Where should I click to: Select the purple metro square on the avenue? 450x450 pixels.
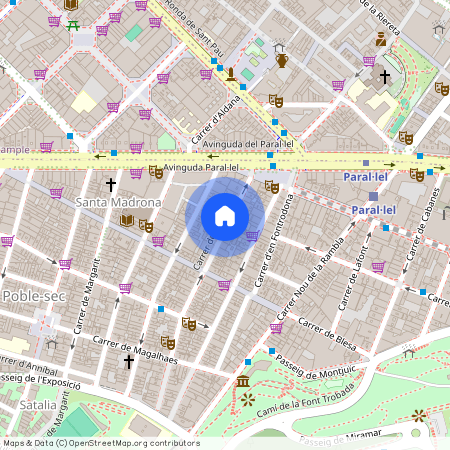coord(366,163)
